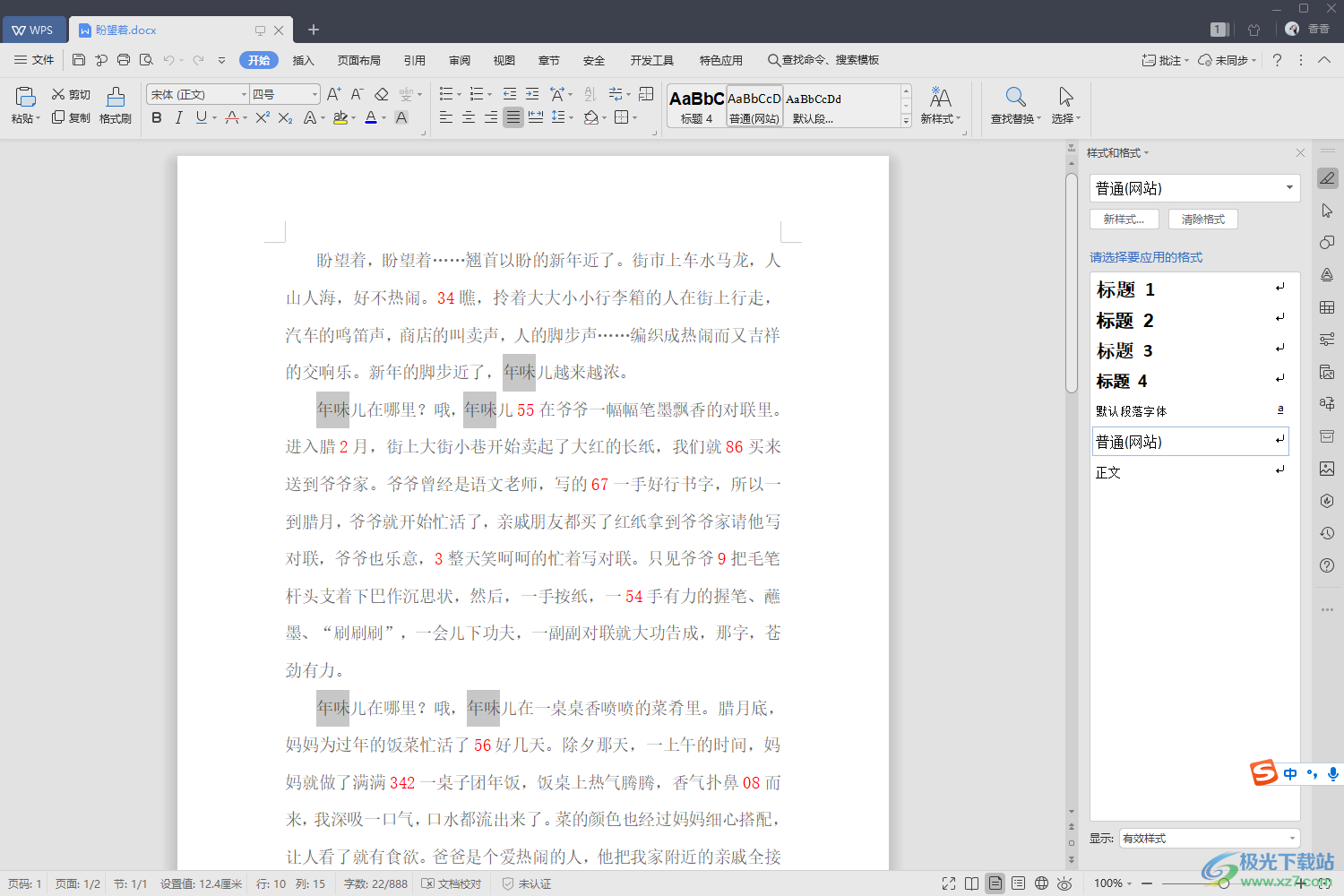1344x896 pixels.
Task: Switch to web layout globe icon
Action: (x=1042, y=883)
